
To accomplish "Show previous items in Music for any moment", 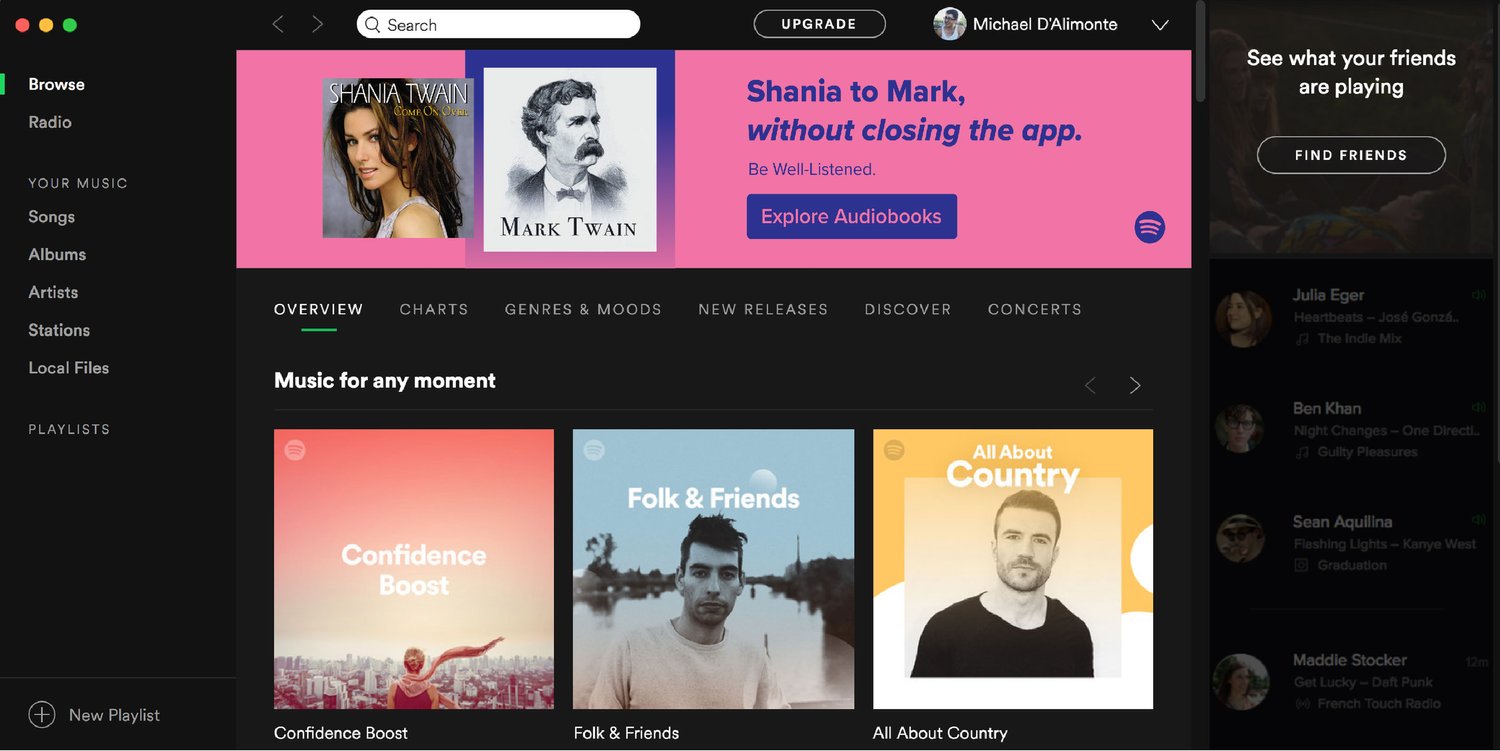I will [x=1090, y=385].
